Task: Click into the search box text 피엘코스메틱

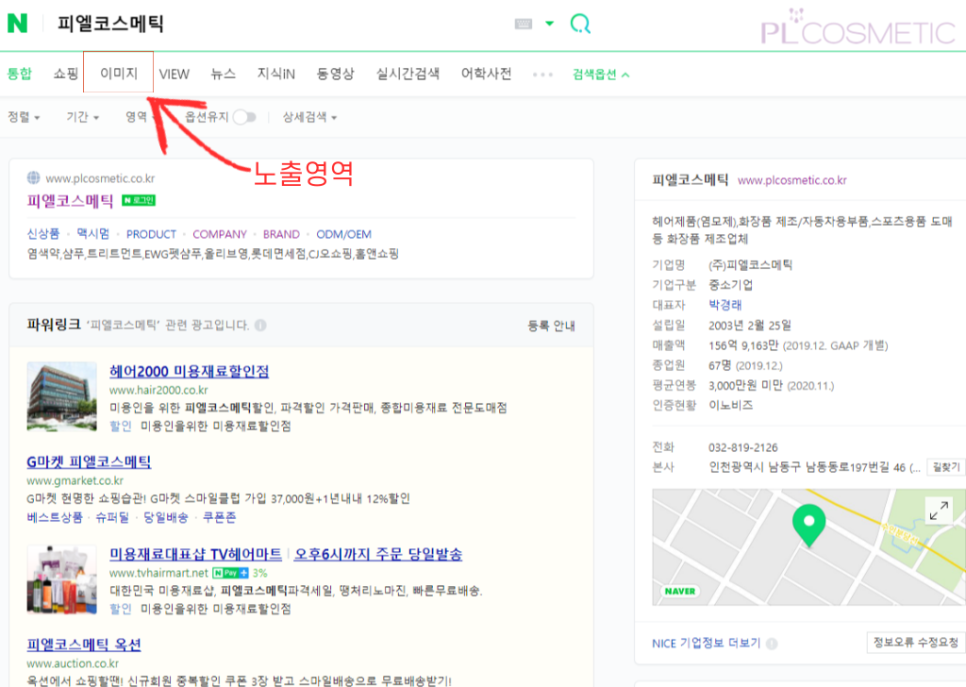Action: (x=110, y=23)
